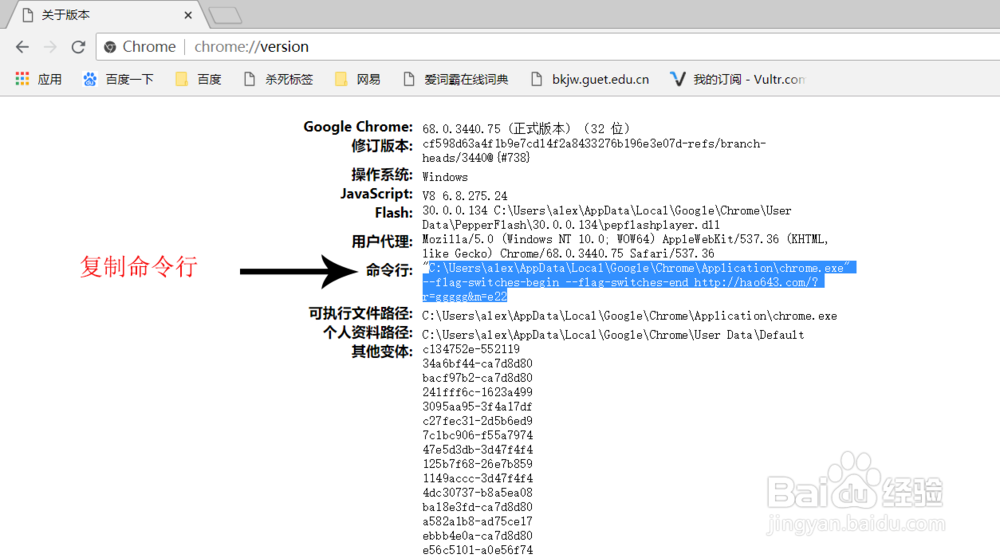The height and width of the screenshot is (558, 1000).
Task: Open the 百度一下 bookmark
Action: point(118,79)
